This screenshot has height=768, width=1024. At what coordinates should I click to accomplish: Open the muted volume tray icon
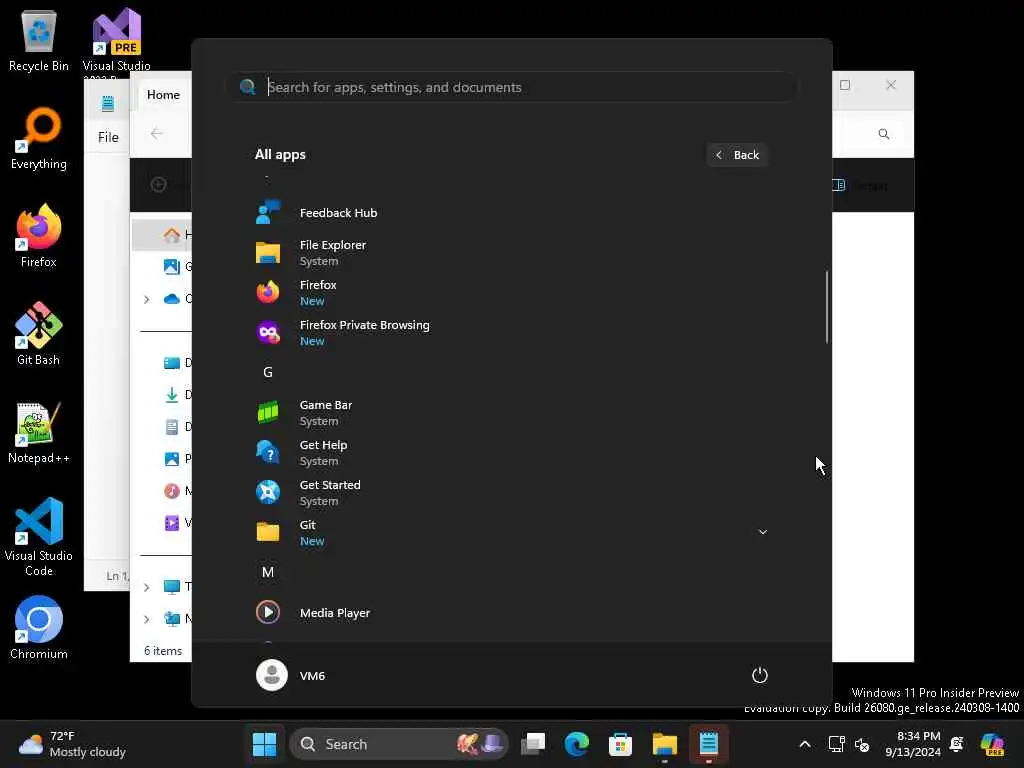[862, 744]
